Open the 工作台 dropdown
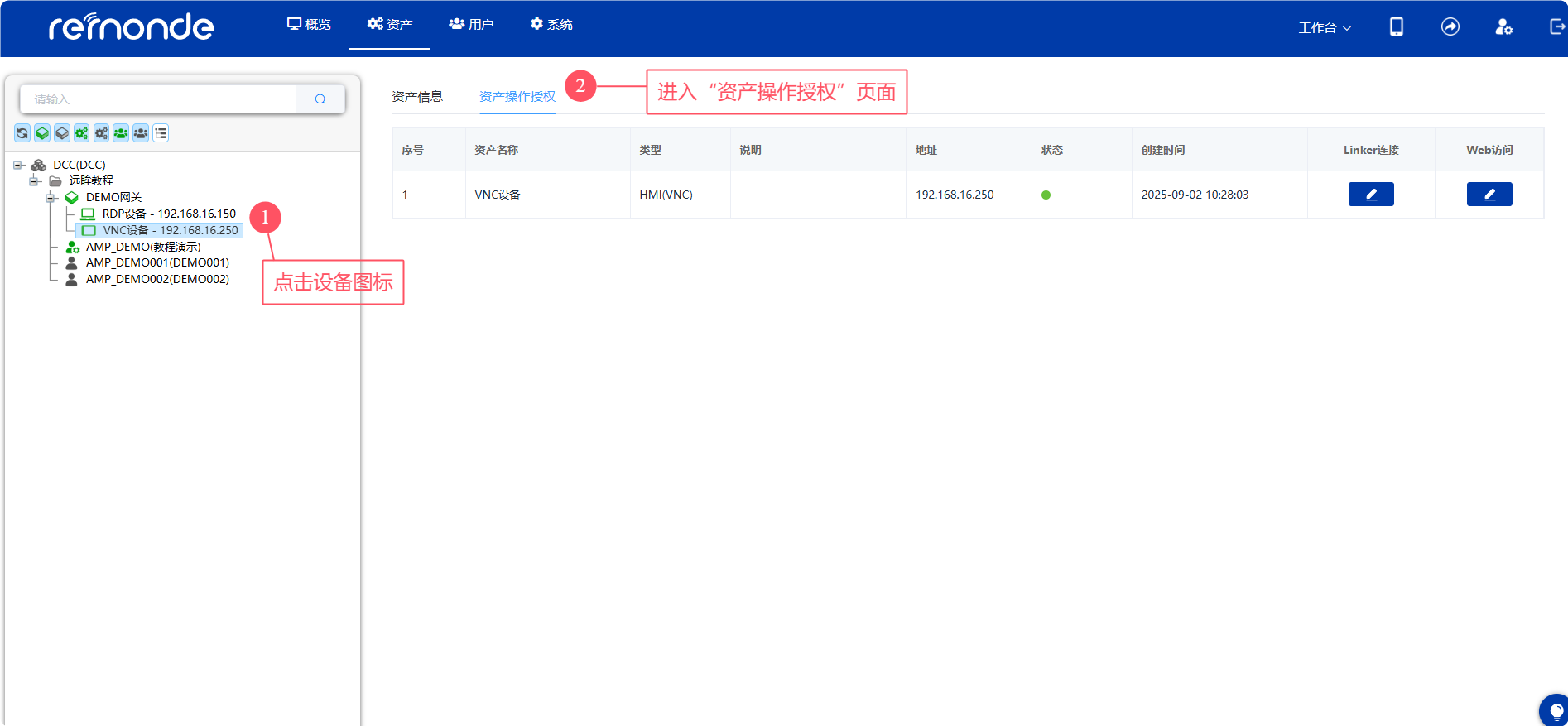This screenshot has height=726, width=1568. point(1324,28)
